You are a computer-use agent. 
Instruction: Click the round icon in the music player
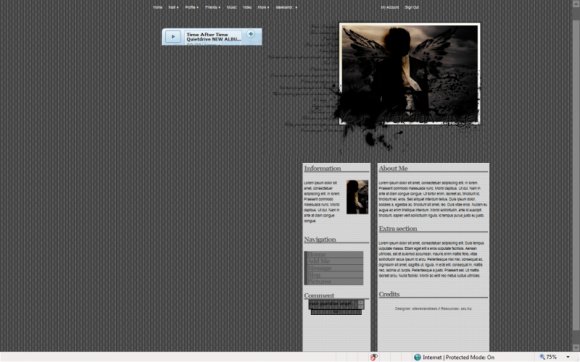pos(251,34)
